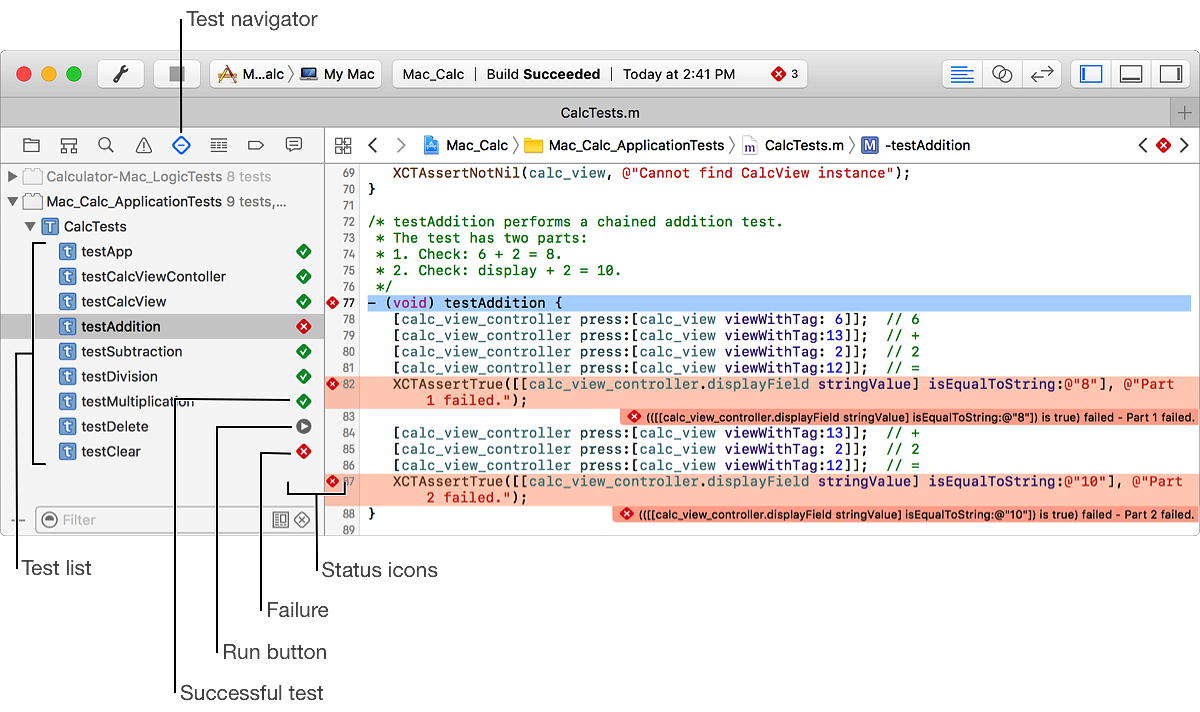The image size is (1200, 712).
Task: Click failure marker in gutter at line 87
Action: pyautogui.click(x=333, y=481)
